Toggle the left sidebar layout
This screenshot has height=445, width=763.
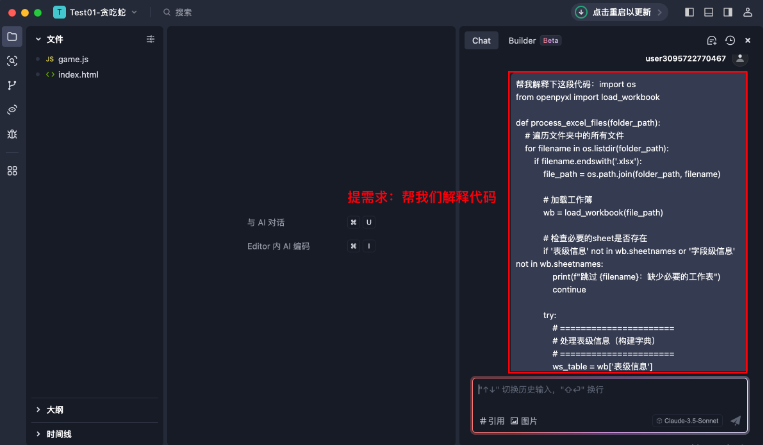[x=689, y=12]
